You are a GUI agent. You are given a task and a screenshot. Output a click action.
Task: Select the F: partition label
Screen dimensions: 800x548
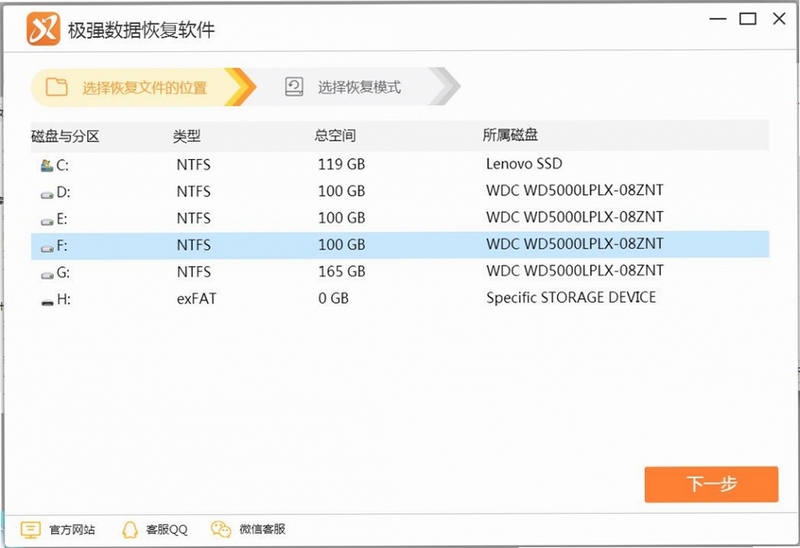point(62,246)
